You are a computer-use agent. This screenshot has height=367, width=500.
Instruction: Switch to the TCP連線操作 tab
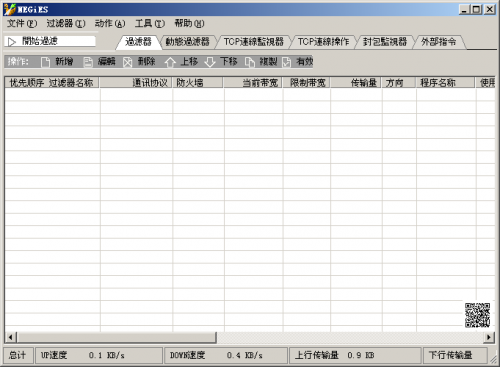(x=323, y=42)
